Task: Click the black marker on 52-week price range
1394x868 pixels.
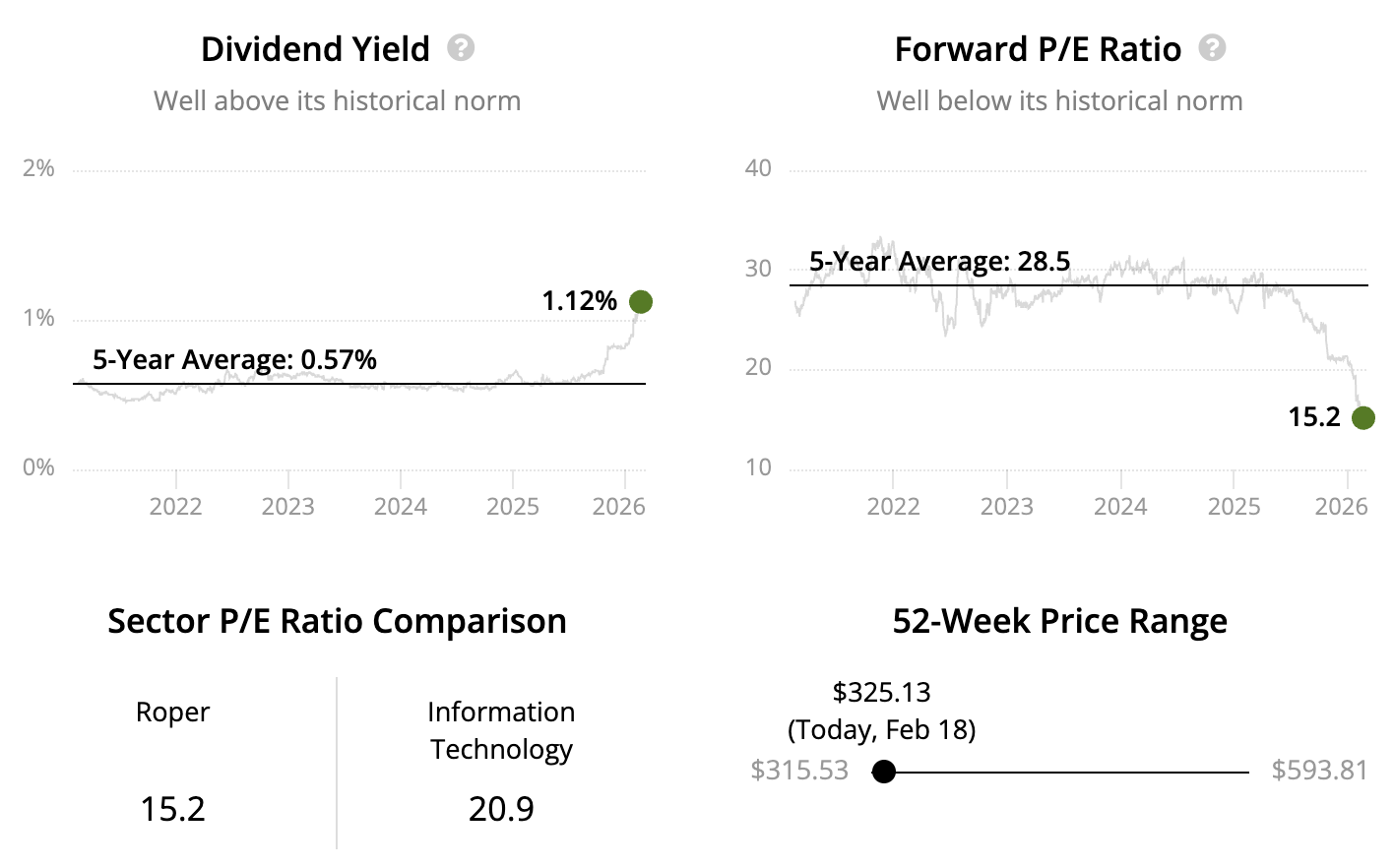Action: (884, 772)
